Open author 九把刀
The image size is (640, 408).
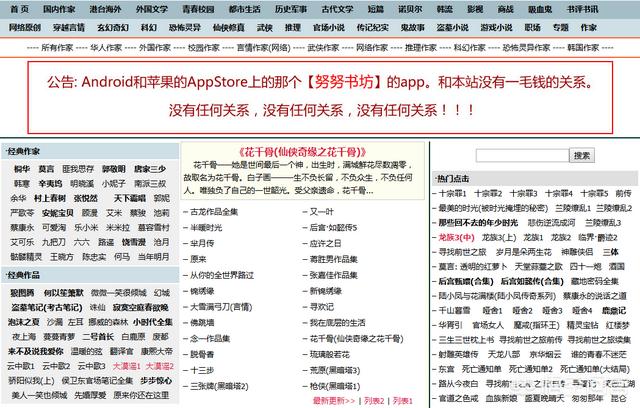tap(53, 242)
